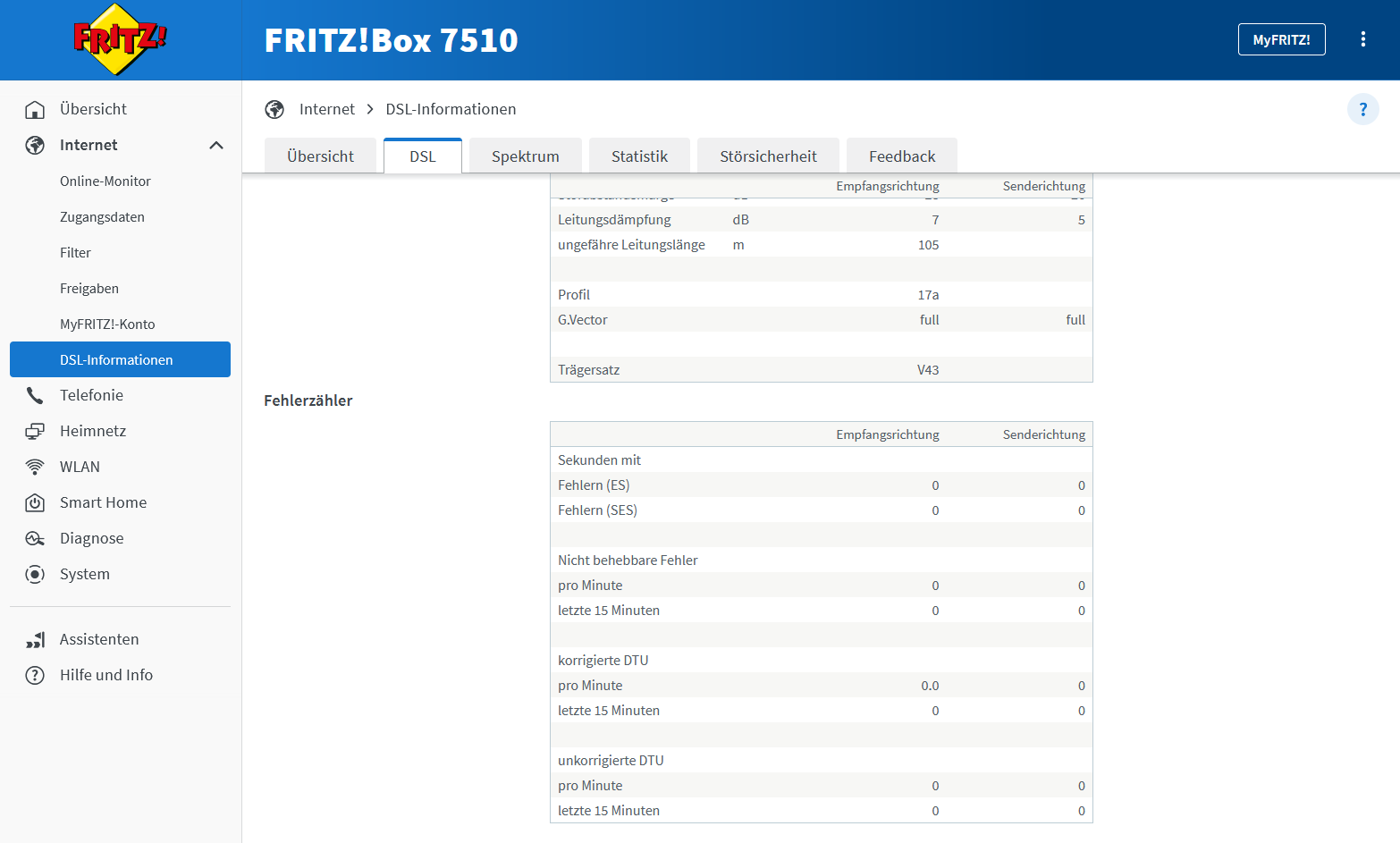Click the Übersicht home icon in sidebar
Image resolution: width=1400 pixels, height=843 pixels.
[x=35, y=109]
